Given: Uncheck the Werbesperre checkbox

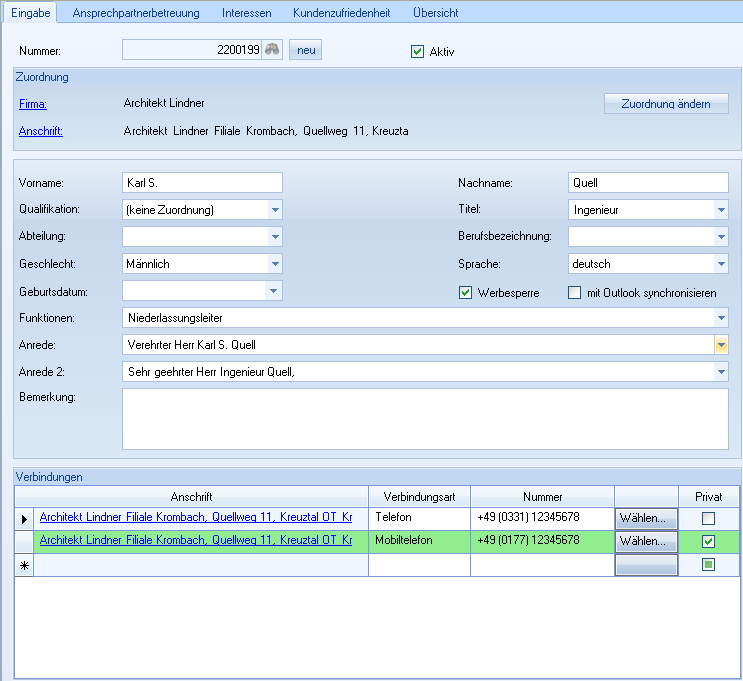Looking at the screenshot, I should click(x=465, y=293).
